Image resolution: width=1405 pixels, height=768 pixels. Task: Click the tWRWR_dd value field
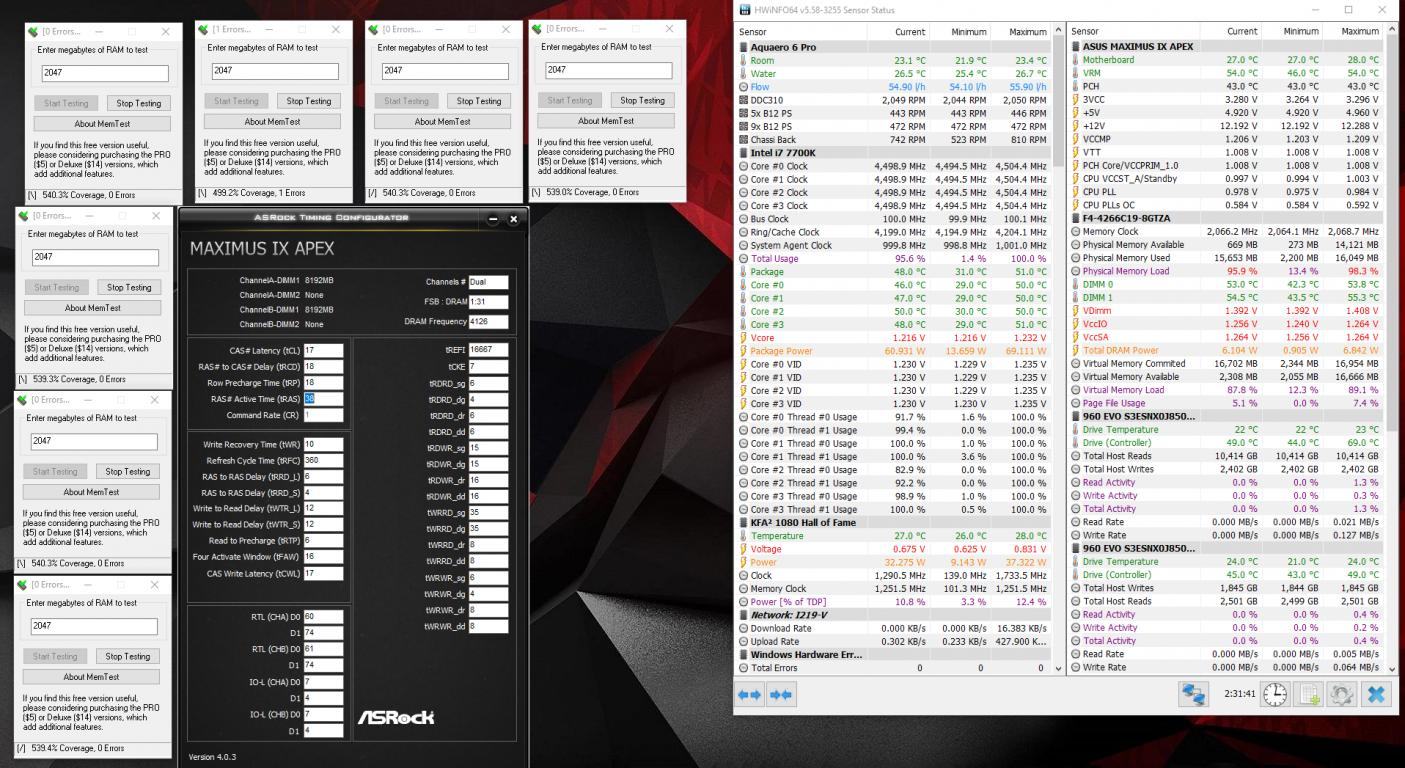click(488, 626)
